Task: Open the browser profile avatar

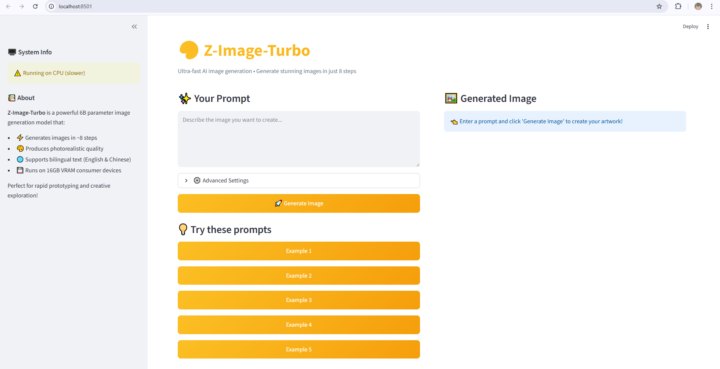Action: coord(698,6)
